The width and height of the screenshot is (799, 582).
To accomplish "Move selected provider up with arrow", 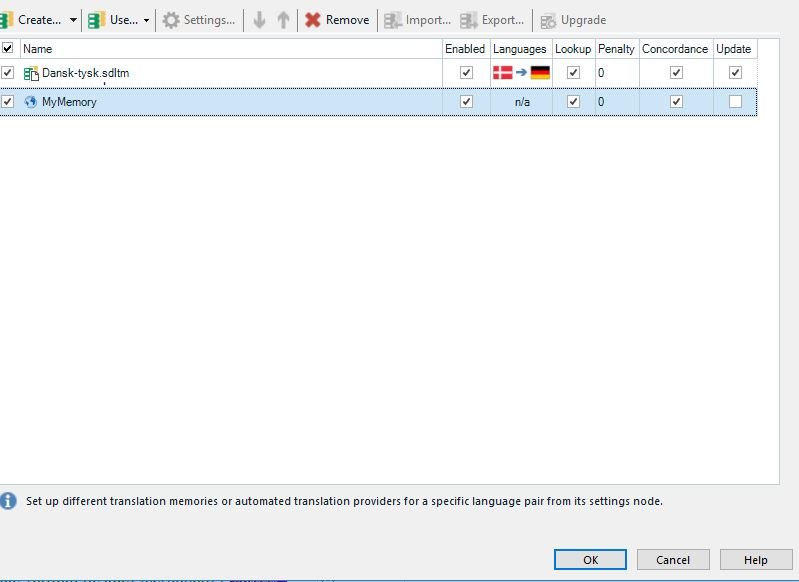I will pos(283,20).
